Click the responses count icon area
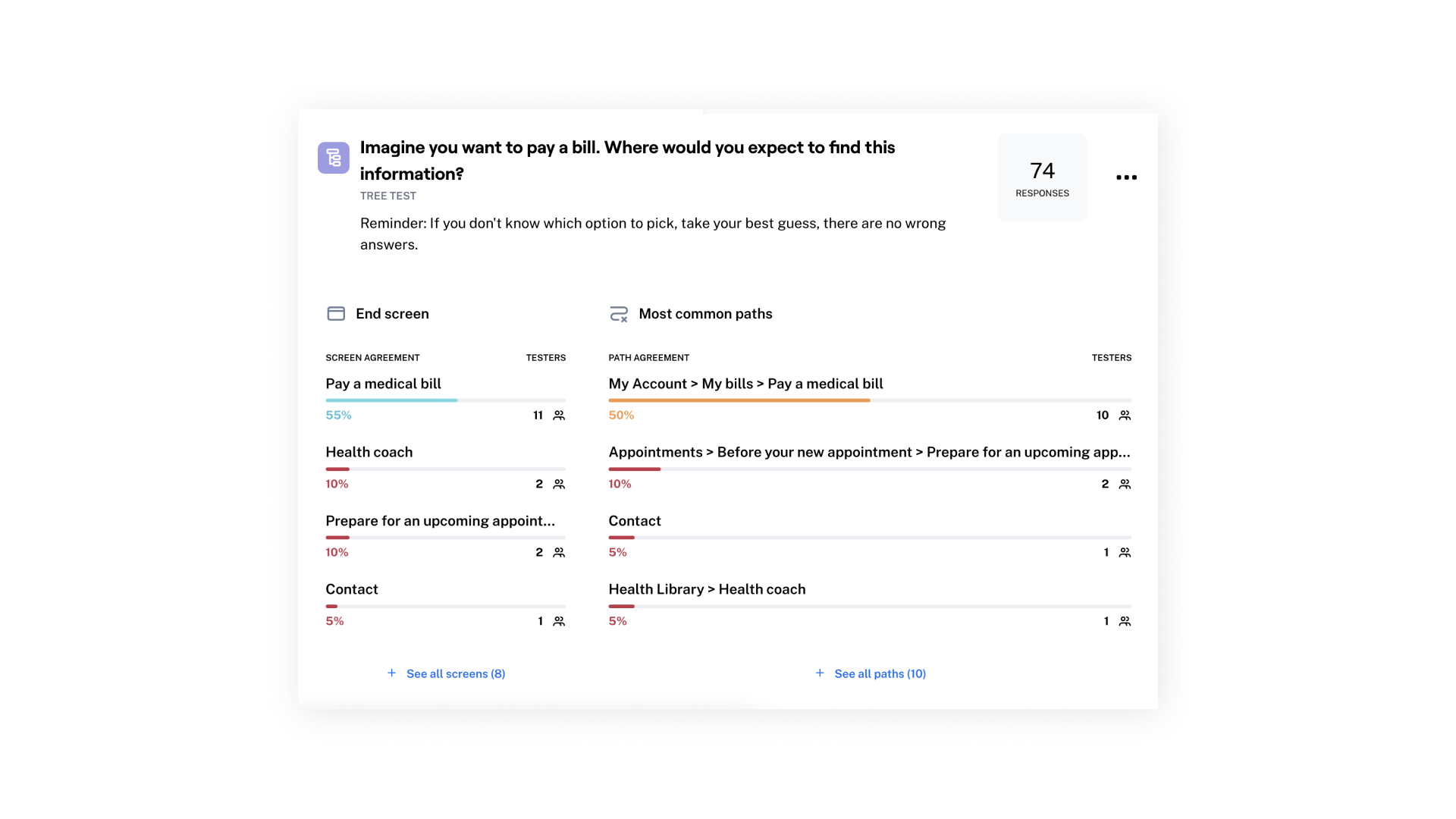 pyautogui.click(x=1043, y=177)
